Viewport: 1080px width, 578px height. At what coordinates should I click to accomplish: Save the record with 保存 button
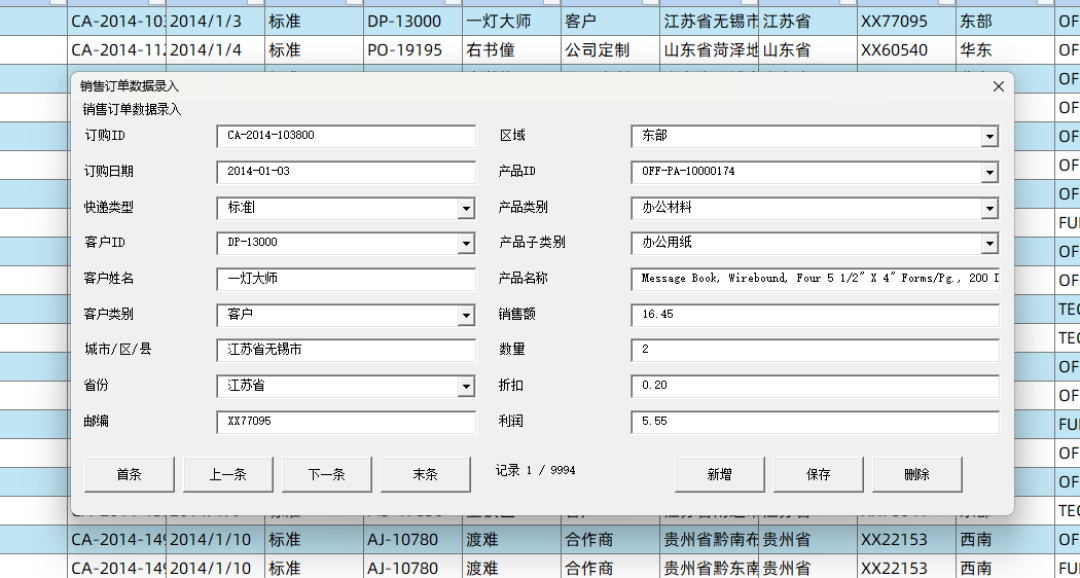pyautogui.click(x=818, y=474)
